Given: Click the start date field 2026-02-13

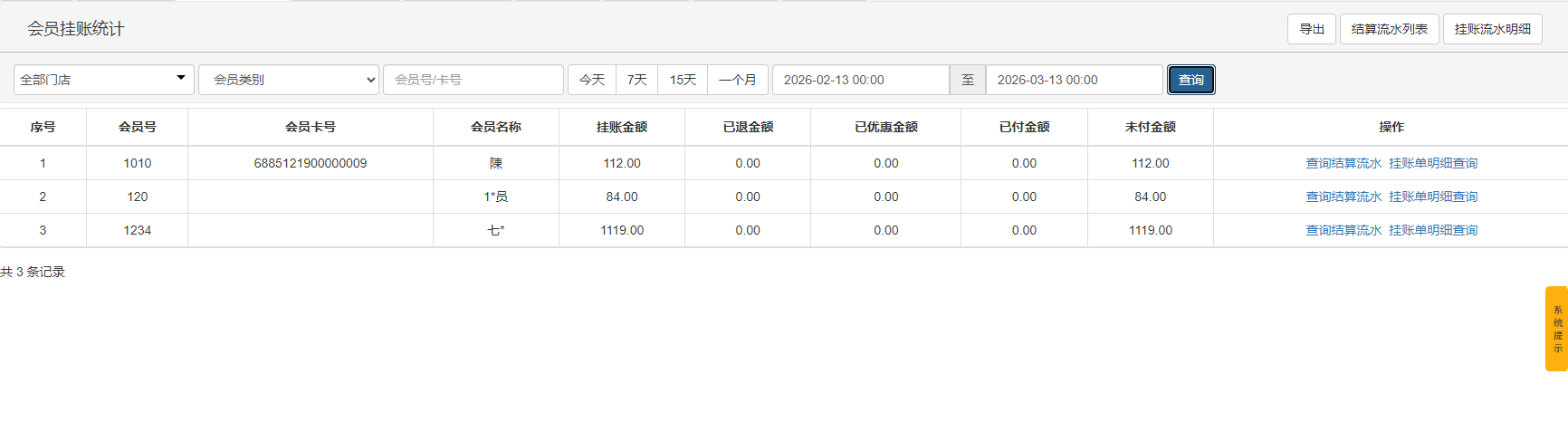Looking at the screenshot, I should (x=860, y=80).
